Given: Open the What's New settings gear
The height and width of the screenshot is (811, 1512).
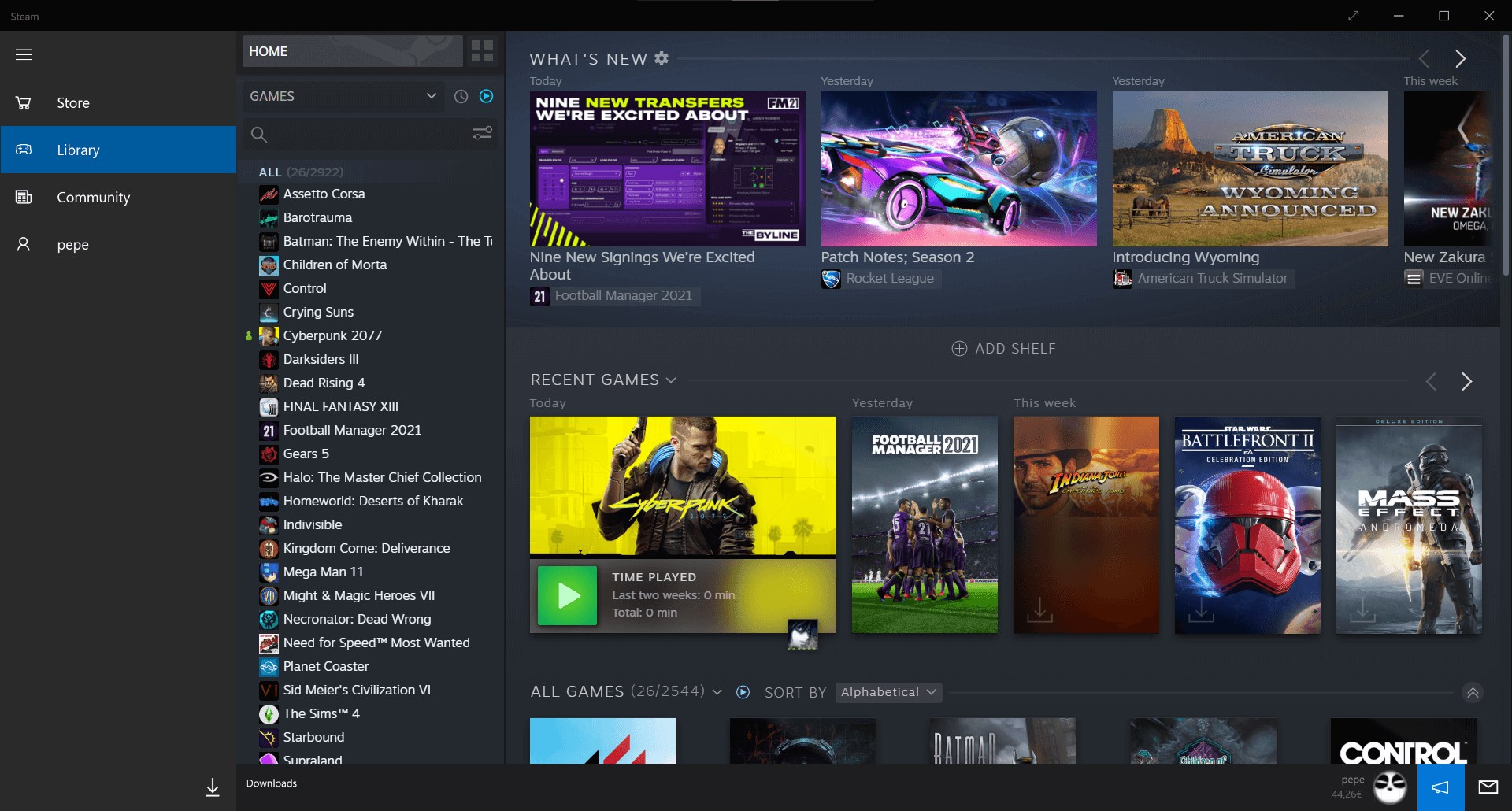Looking at the screenshot, I should [x=661, y=57].
